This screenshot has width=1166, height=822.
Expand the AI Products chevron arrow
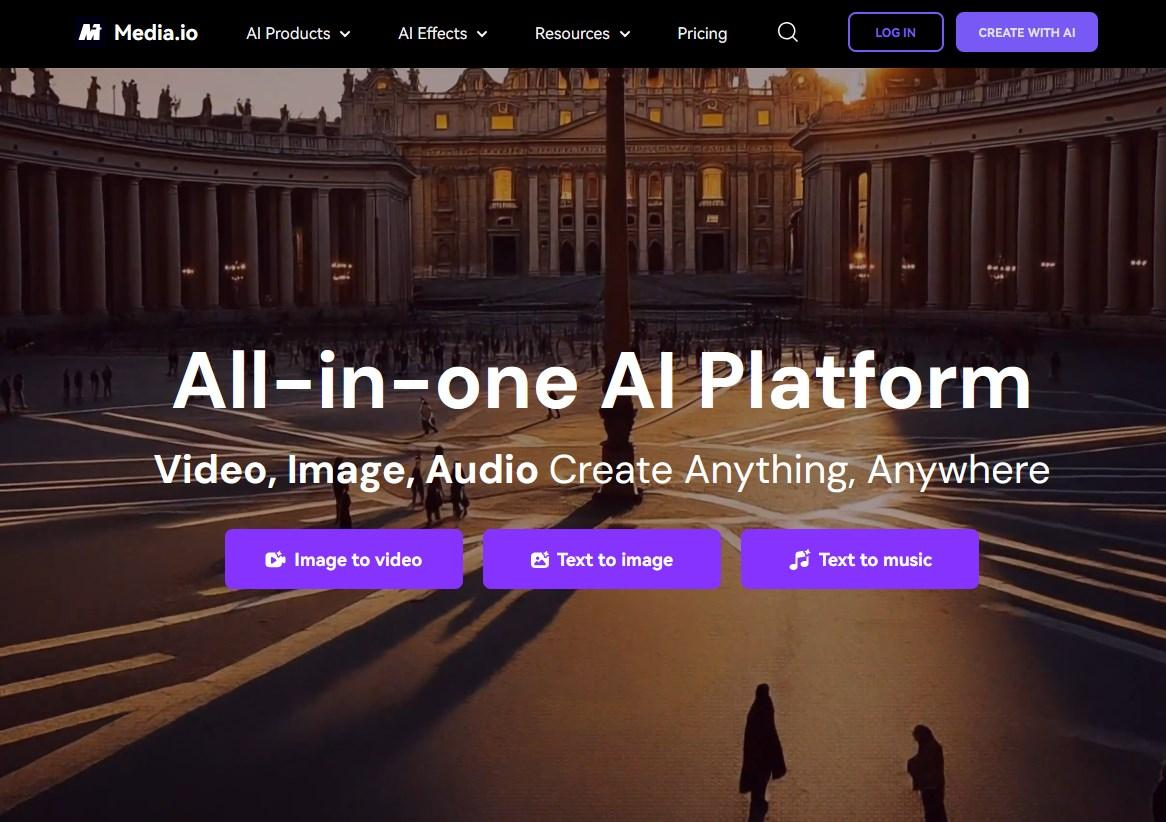(345, 34)
